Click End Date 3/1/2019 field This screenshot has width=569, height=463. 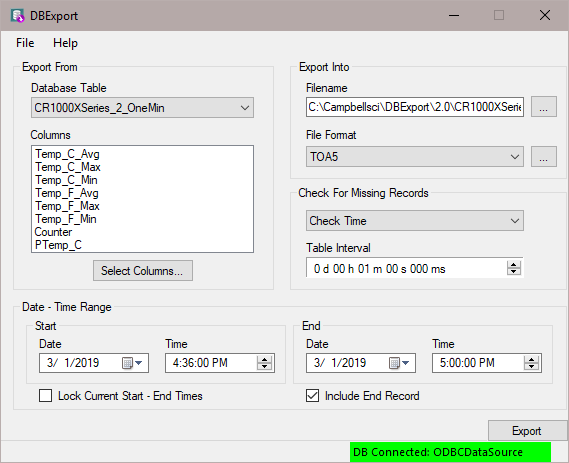coord(361,363)
